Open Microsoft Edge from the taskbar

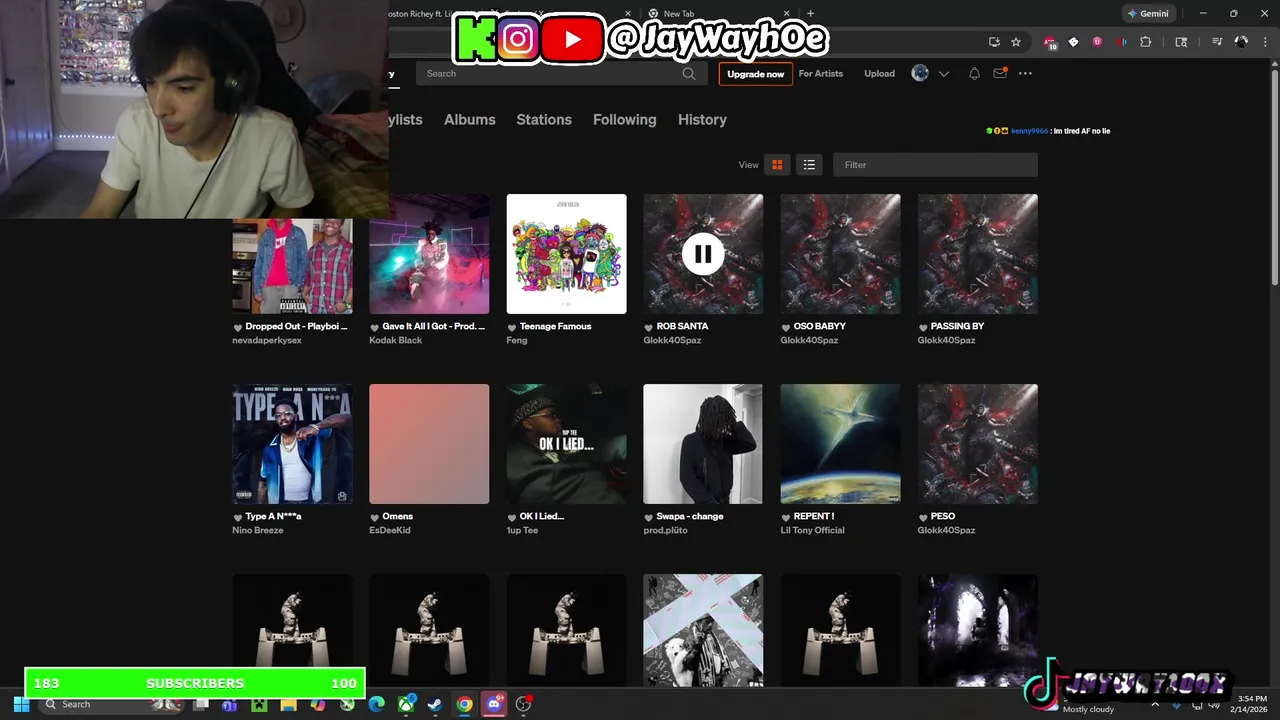click(x=376, y=704)
